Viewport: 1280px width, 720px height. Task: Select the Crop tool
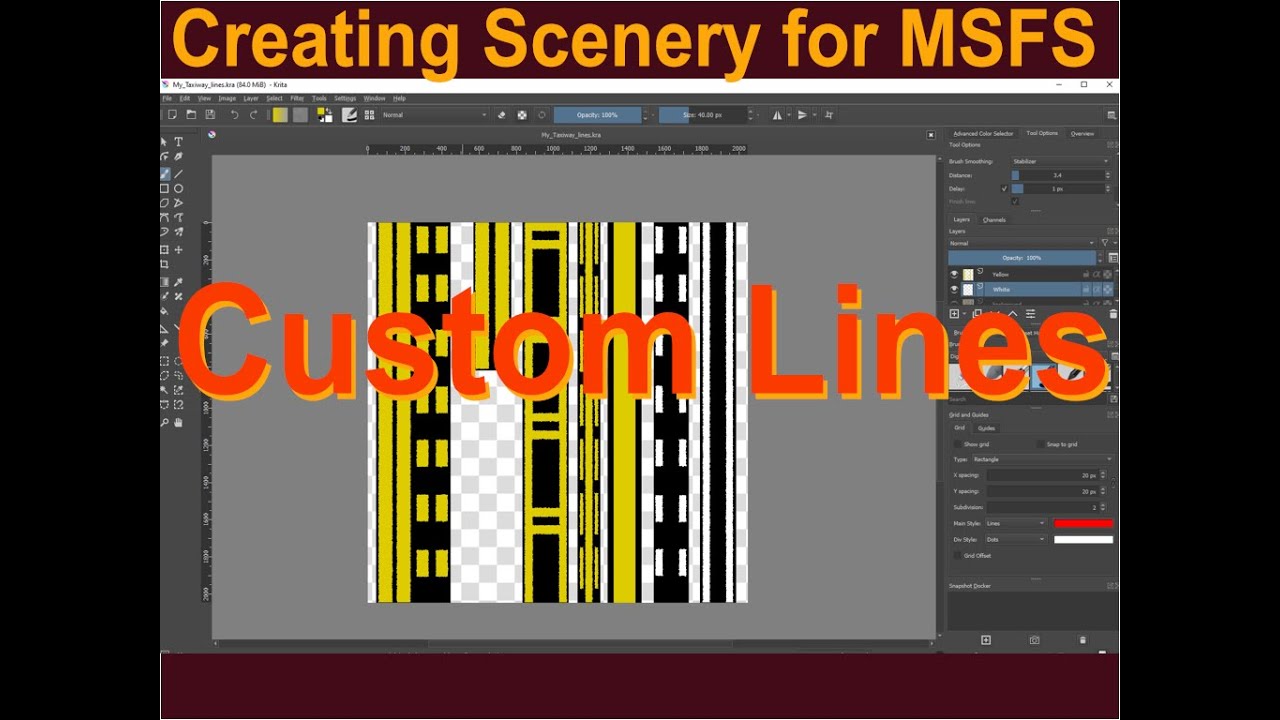pyautogui.click(x=165, y=265)
